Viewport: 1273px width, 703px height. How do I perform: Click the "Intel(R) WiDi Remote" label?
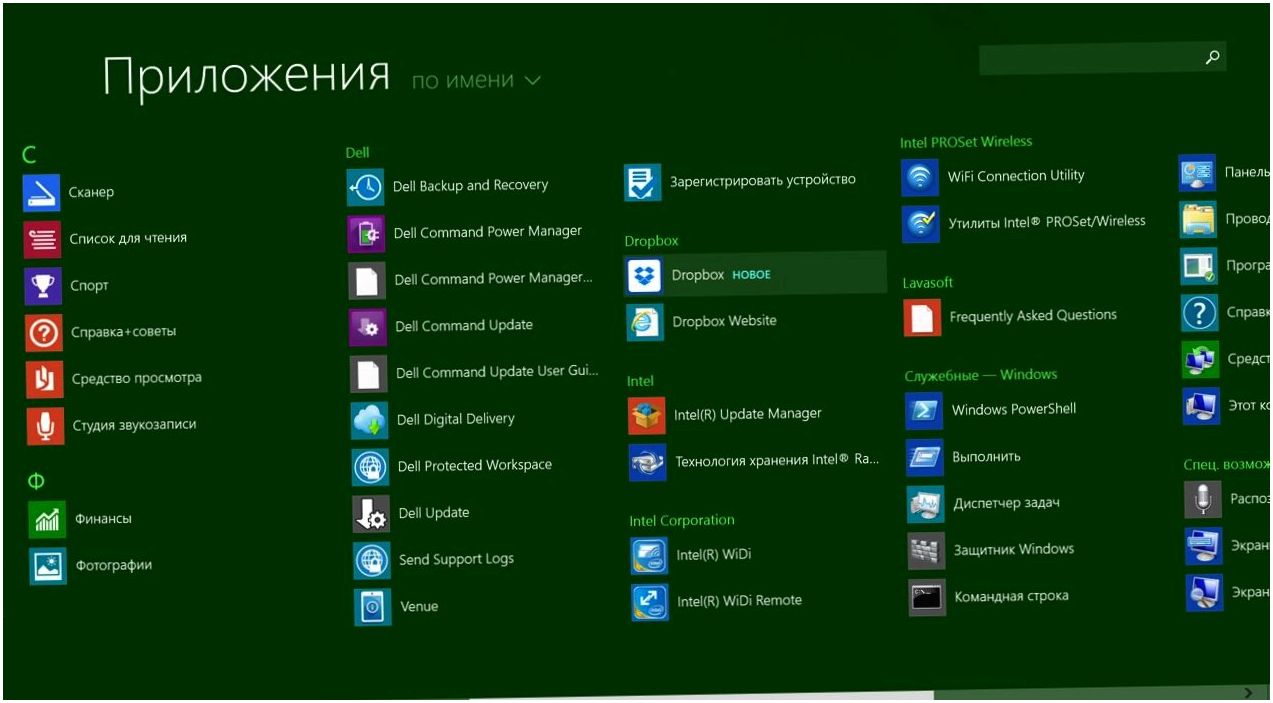[739, 601]
